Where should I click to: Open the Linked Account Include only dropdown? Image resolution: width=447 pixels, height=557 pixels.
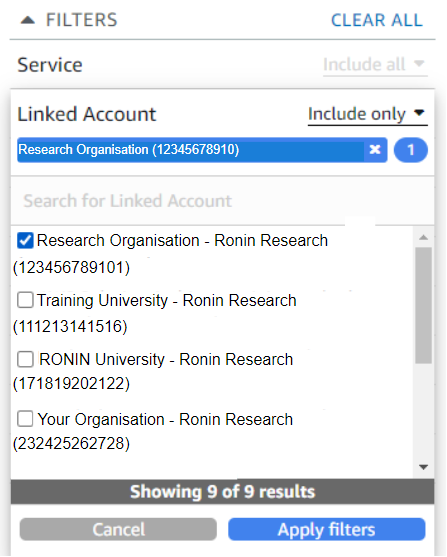pyautogui.click(x=368, y=114)
